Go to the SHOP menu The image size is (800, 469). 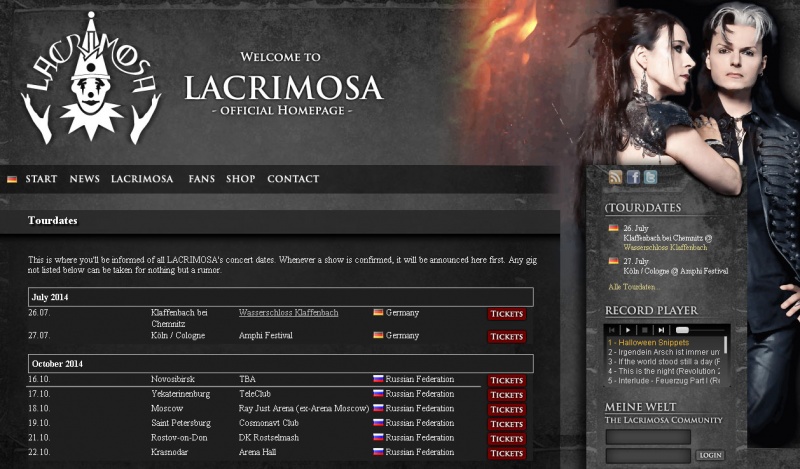point(240,179)
